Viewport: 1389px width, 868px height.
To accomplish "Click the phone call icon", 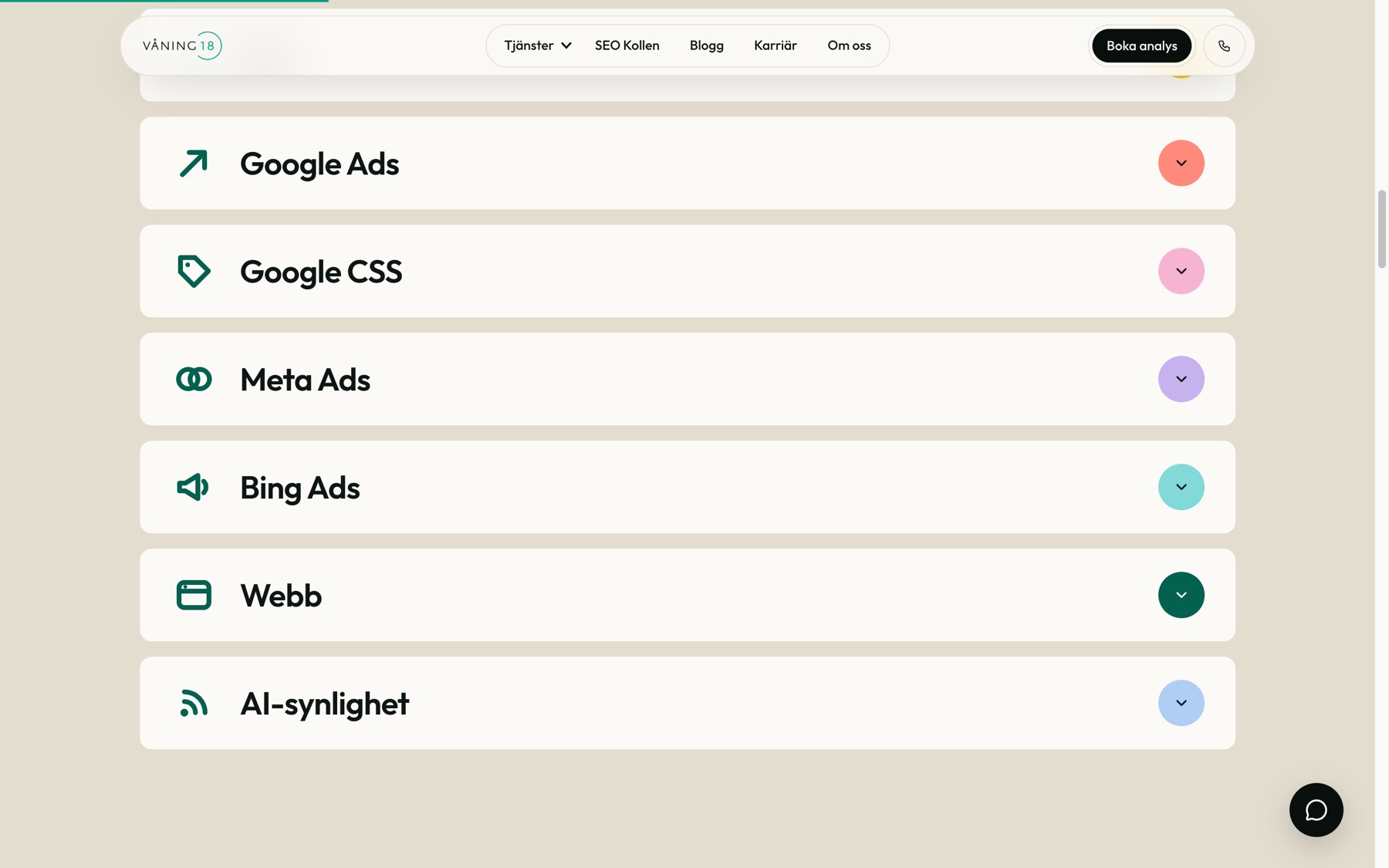I will click(1224, 46).
